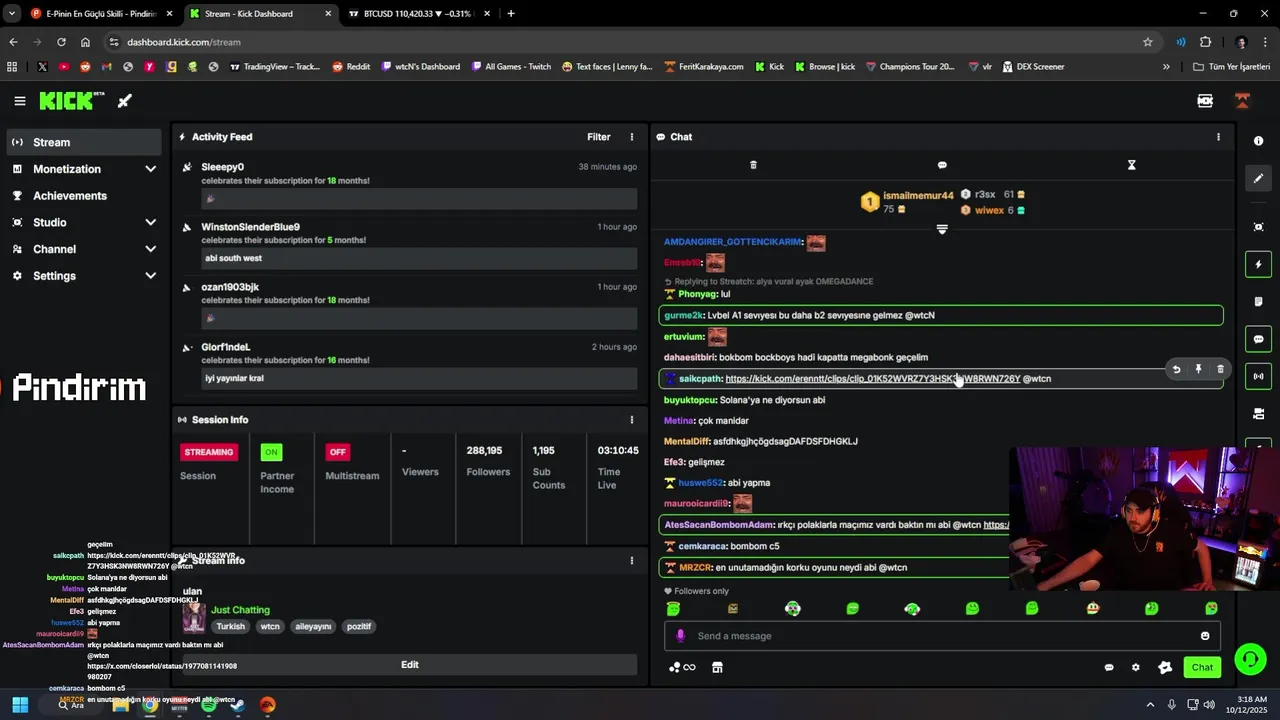This screenshot has height=720, width=1280.
Task: Open Achievements in the sidebar
Action: pyautogui.click(x=84, y=196)
